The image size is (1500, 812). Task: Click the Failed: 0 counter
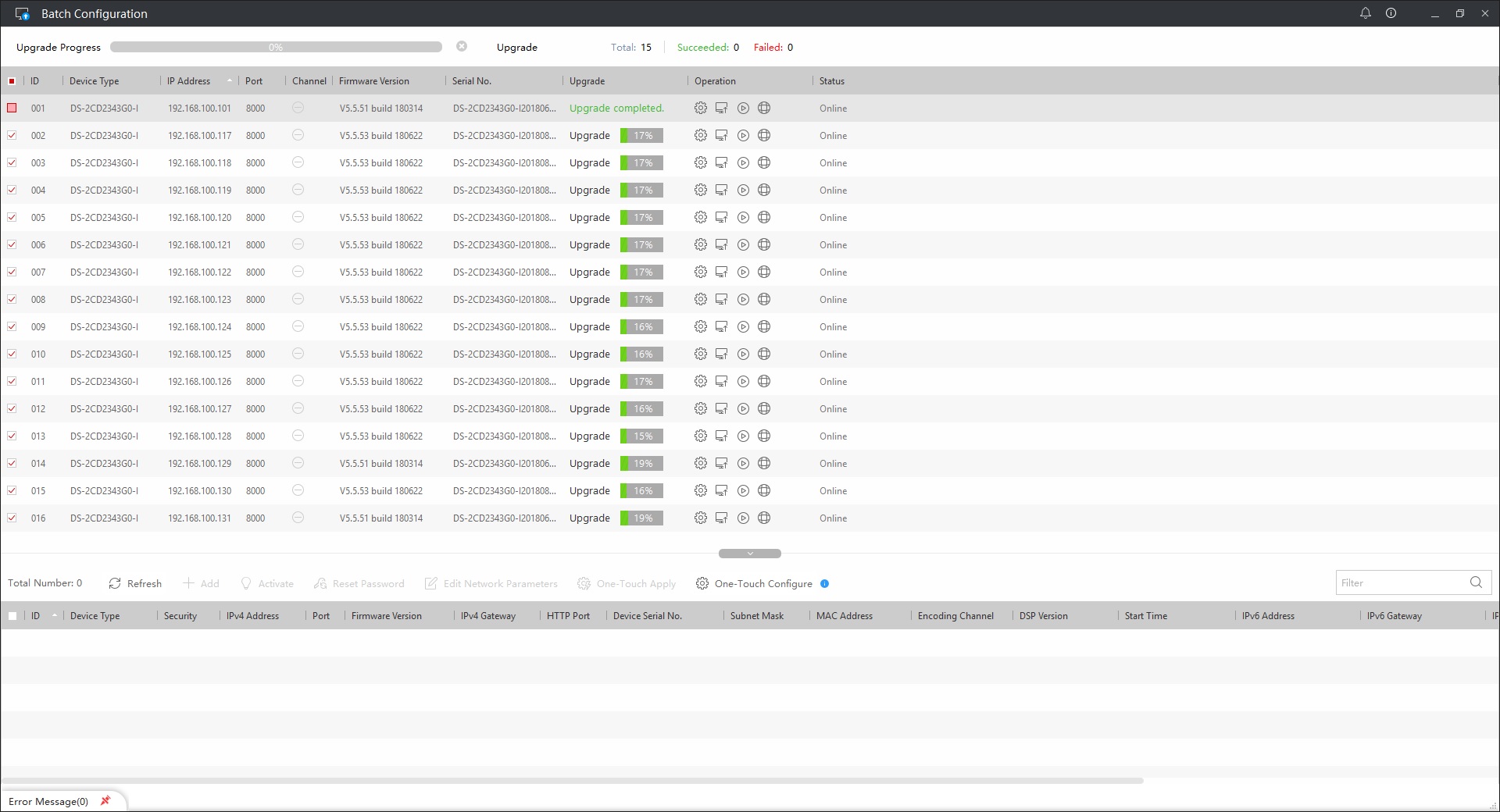(x=773, y=47)
